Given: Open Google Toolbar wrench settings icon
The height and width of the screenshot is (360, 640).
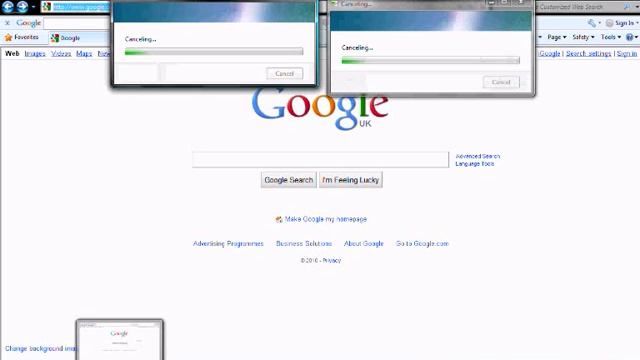Looking at the screenshot, I should point(592,23).
